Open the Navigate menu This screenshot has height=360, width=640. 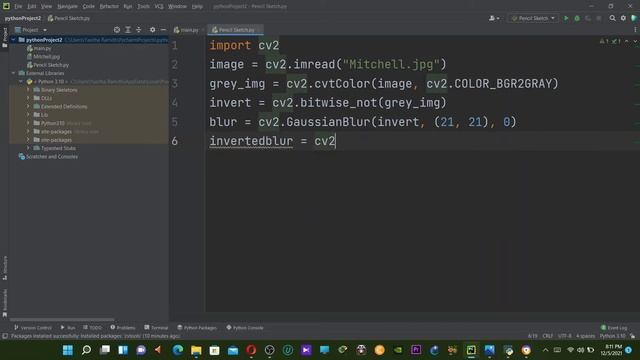tap(67, 7)
